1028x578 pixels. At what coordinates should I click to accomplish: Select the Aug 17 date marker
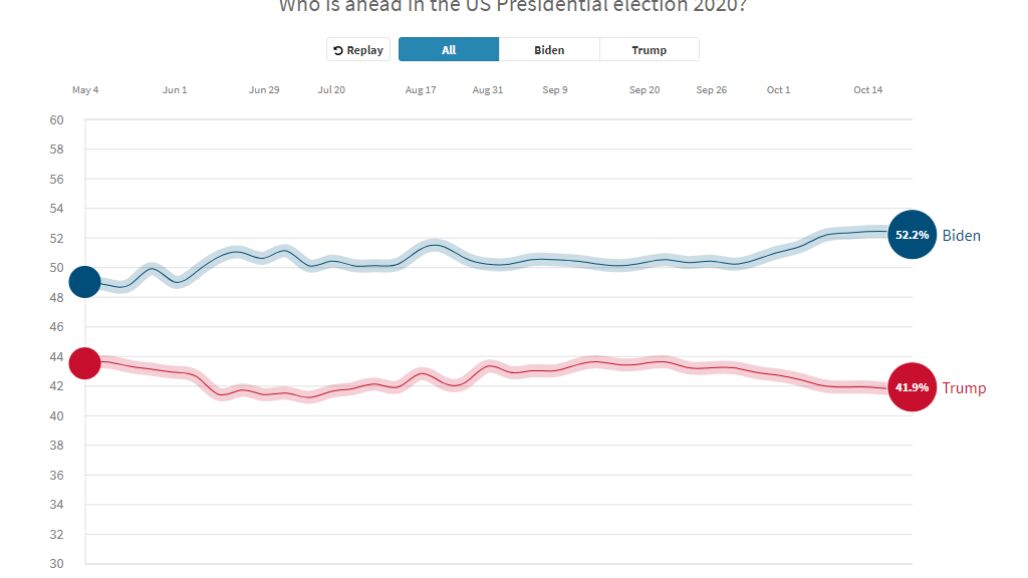point(421,90)
